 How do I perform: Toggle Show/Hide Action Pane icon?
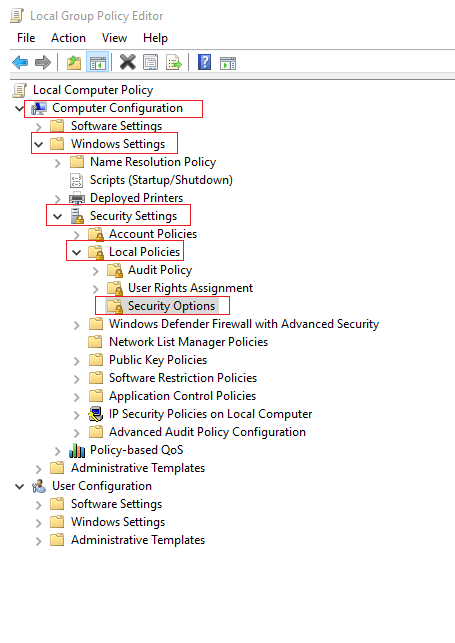(228, 63)
